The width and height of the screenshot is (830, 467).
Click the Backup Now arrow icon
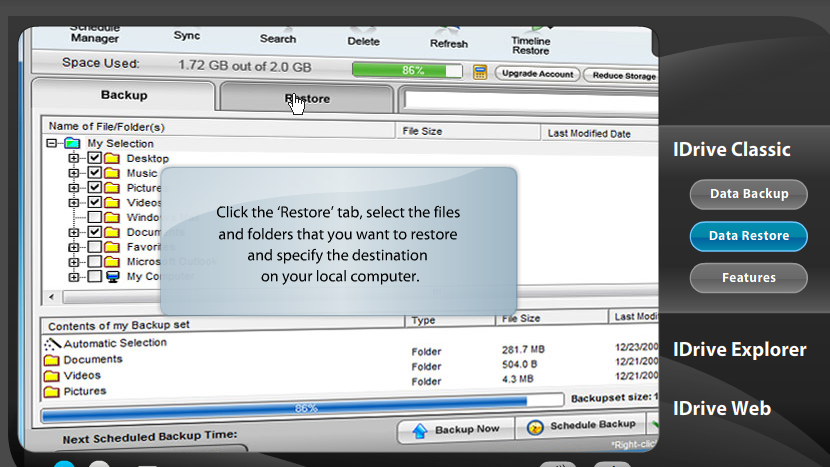(x=420, y=431)
